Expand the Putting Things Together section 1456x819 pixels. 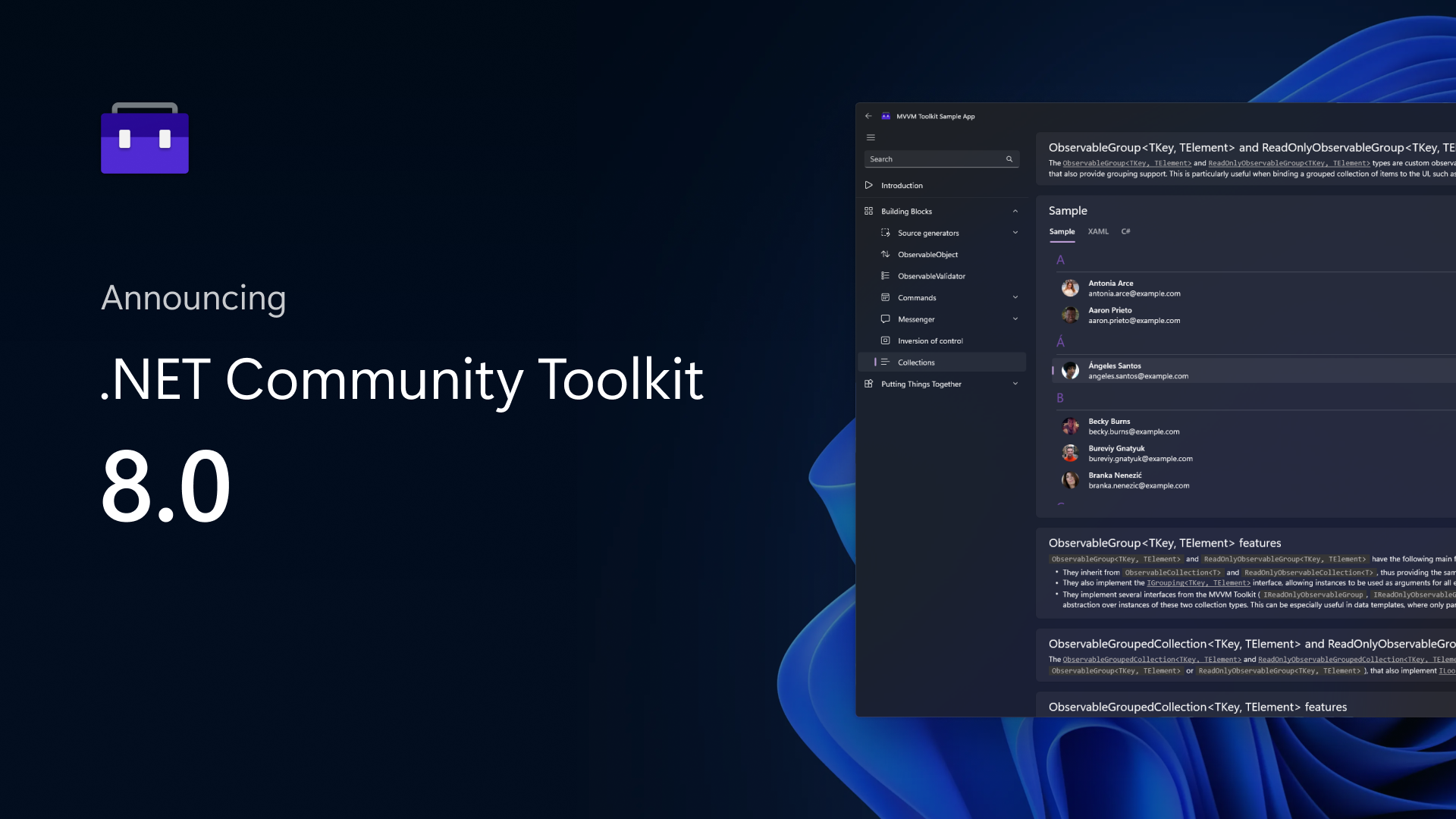[x=1016, y=384]
